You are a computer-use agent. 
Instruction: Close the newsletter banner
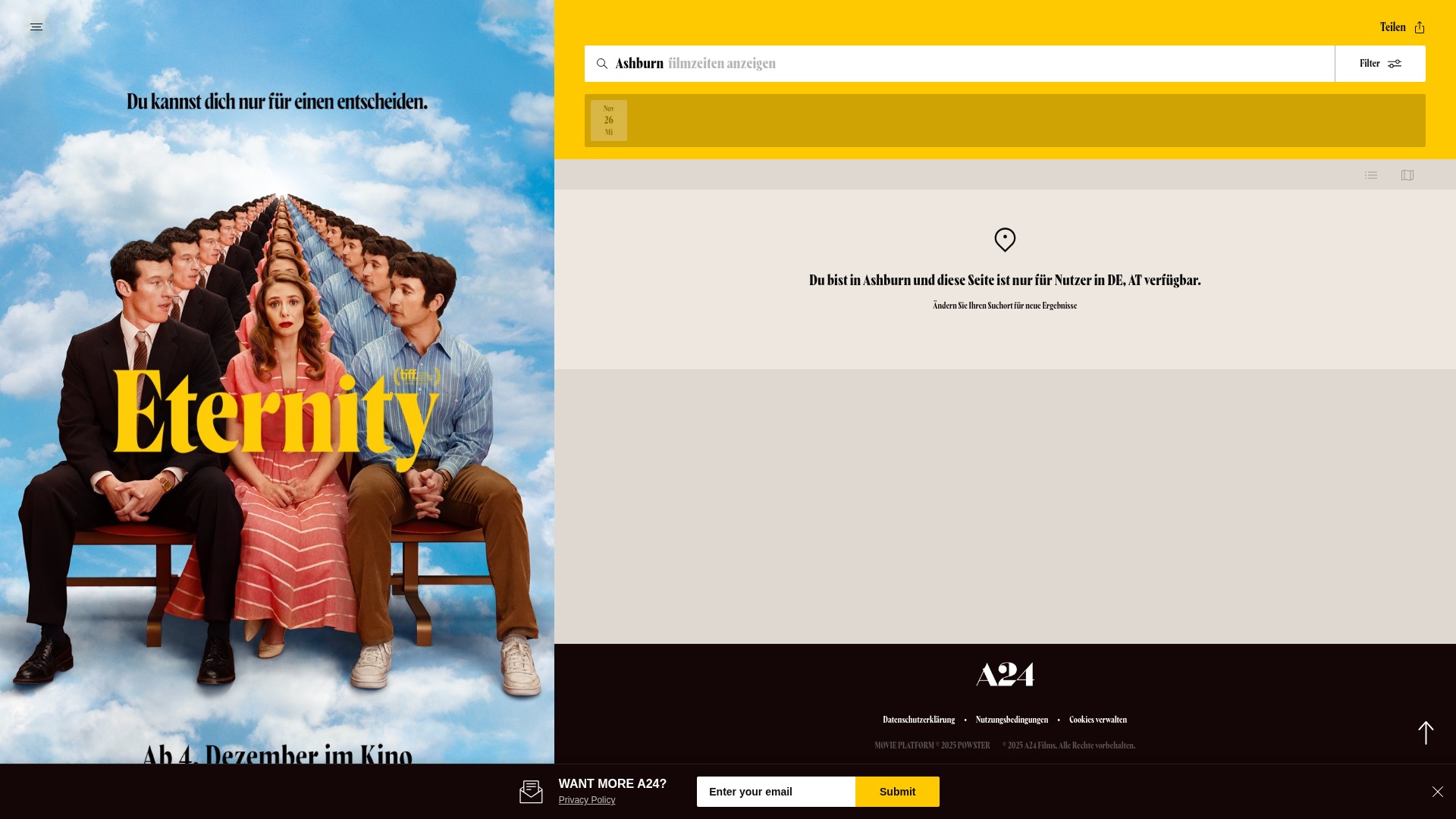pyautogui.click(x=1438, y=792)
